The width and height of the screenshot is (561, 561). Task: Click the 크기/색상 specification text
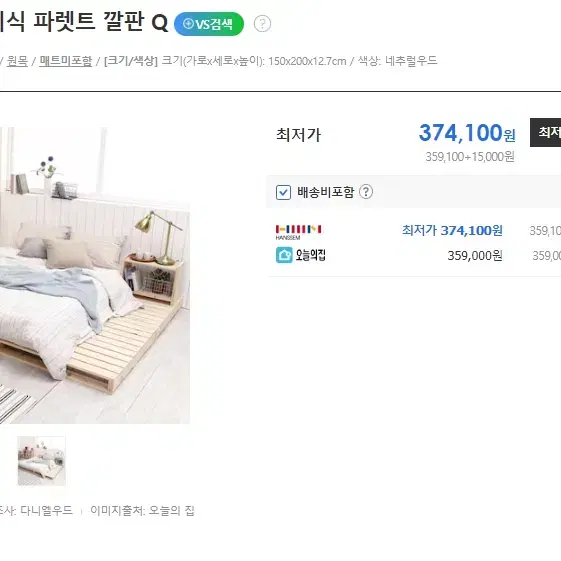[131, 61]
